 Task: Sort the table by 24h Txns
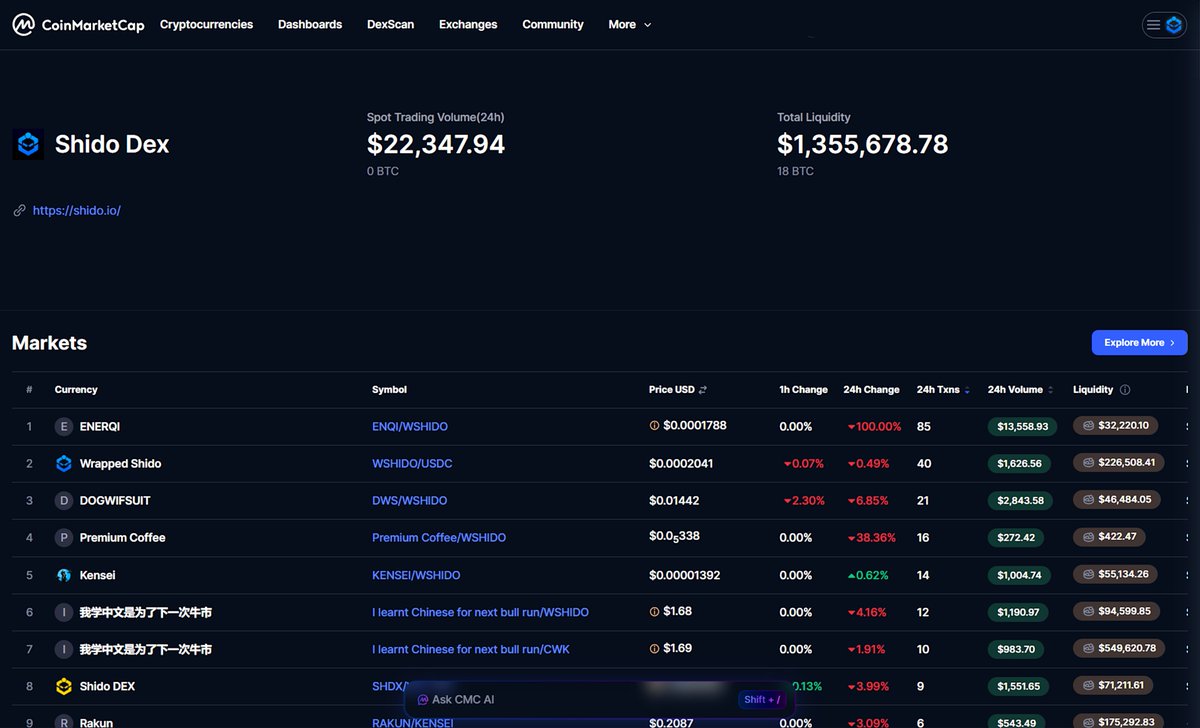tap(942, 390)
